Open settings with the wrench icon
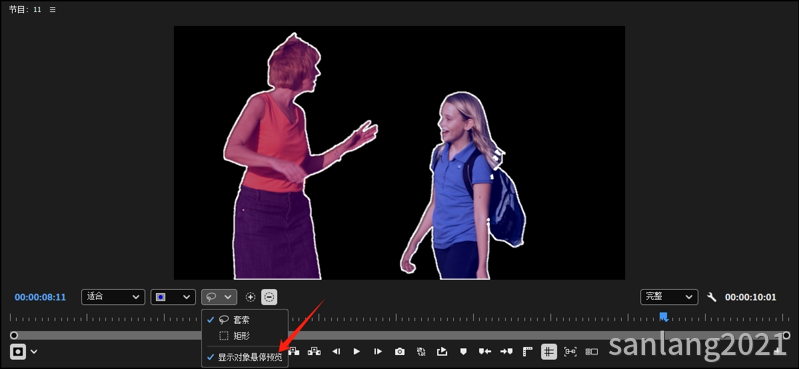Screen dimensions: 799x369 (x=712, y=297)
